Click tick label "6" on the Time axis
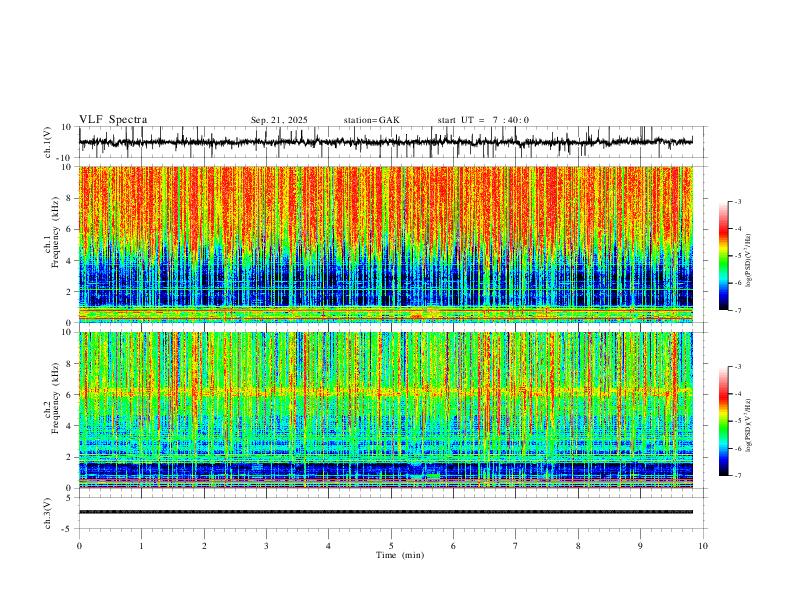The width and height of the screenshot is (792, 612). [x=453, y=546]
